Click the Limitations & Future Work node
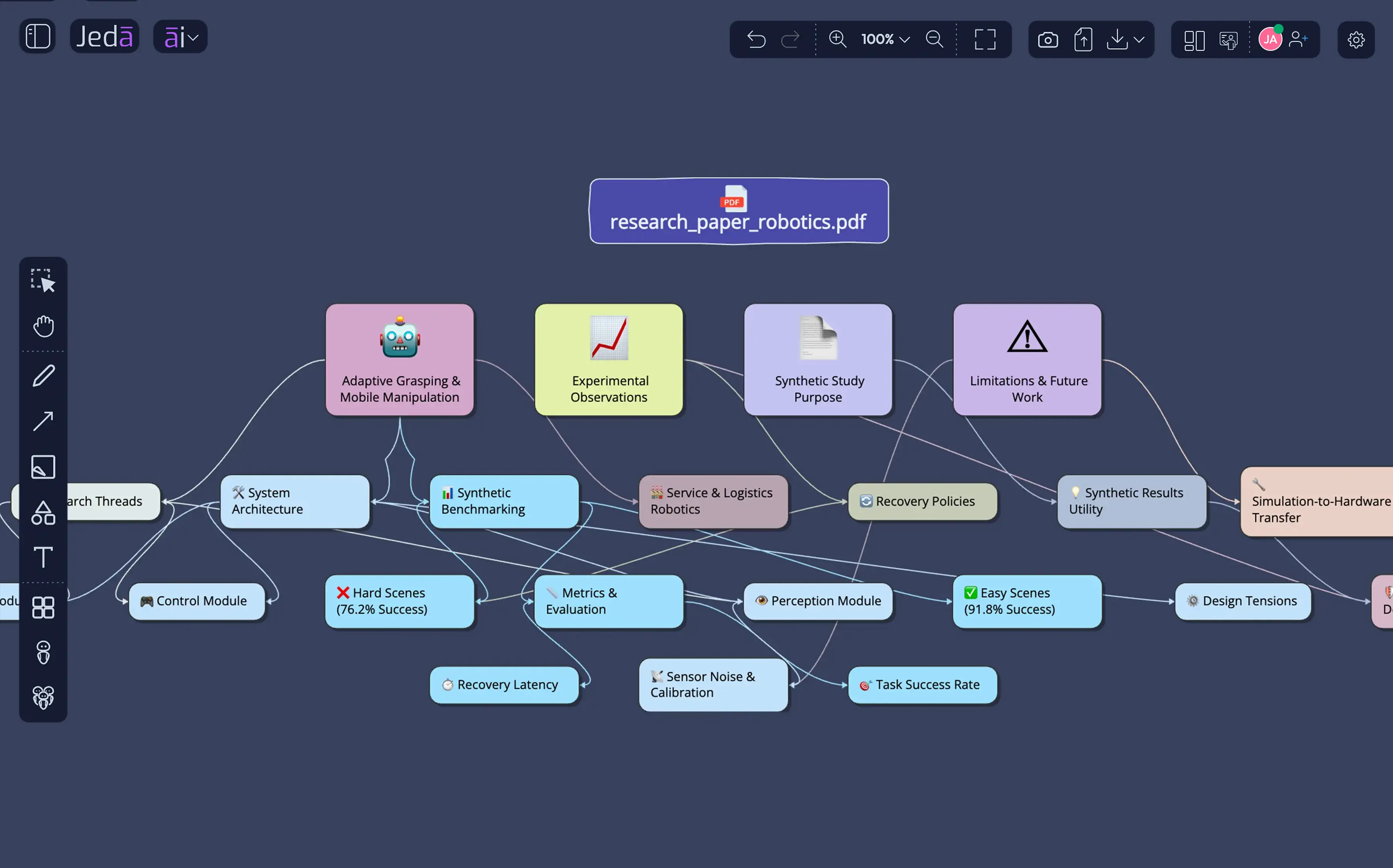The height and width of the screenshot is (868, 1393). 1027,360
